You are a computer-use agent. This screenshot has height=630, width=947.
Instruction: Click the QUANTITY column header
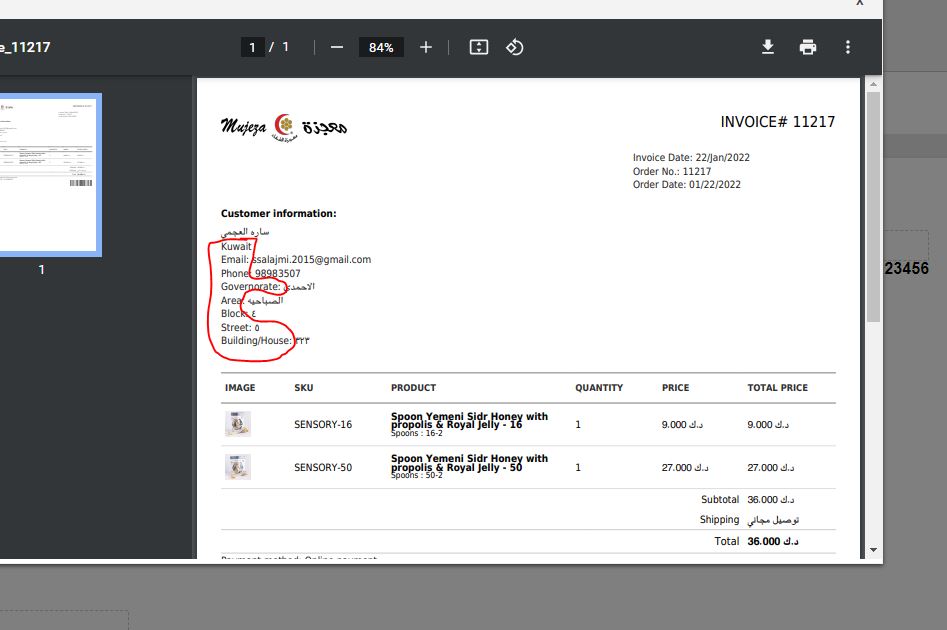pyautogui.click(x=599, y=388)
